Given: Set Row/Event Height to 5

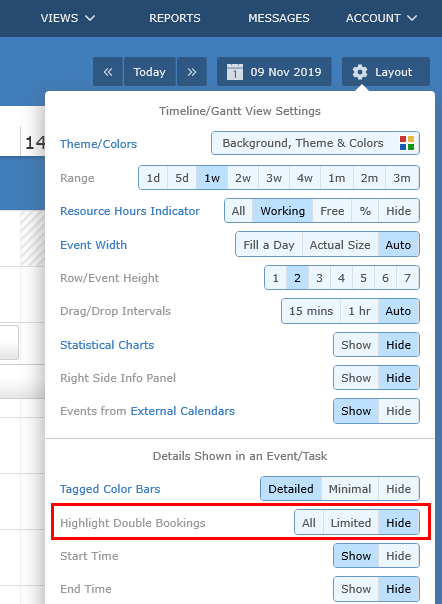Looking at the screenshot, I should [x=363, y=278].
